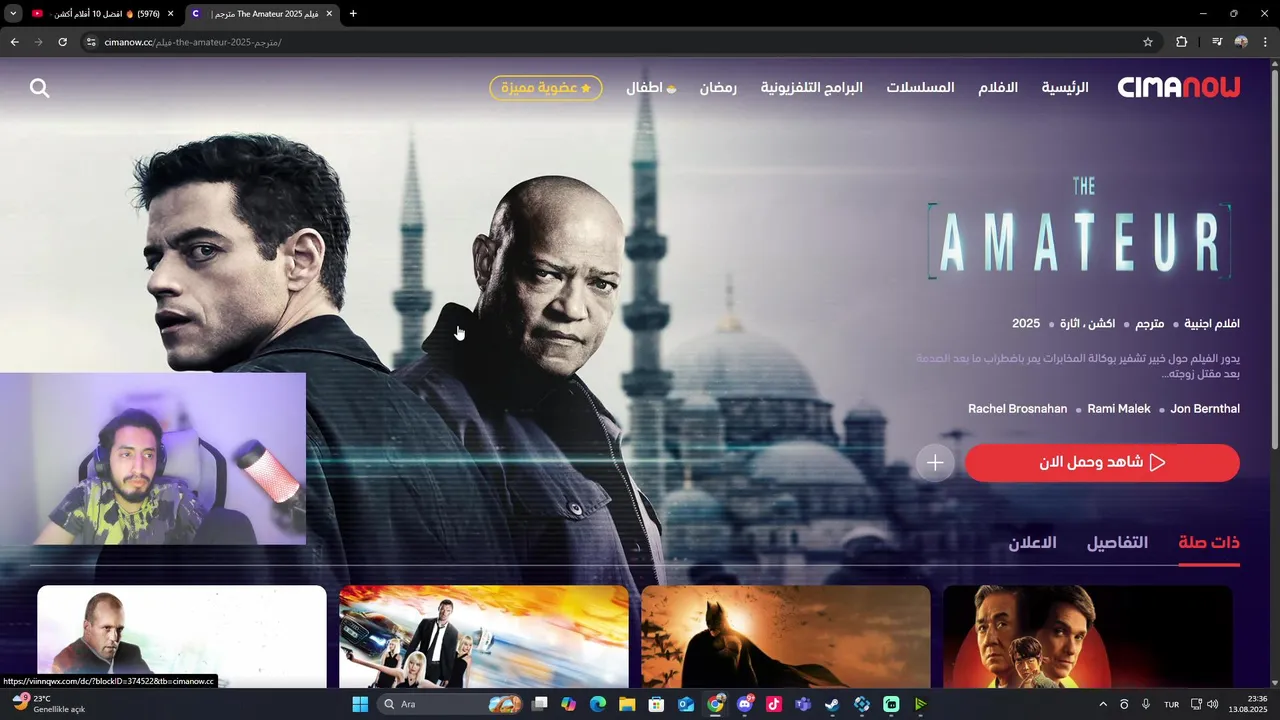This screenshot has height=720, width=1280.
Task: Open weather widget 23°C
Action: pos(50,704)
